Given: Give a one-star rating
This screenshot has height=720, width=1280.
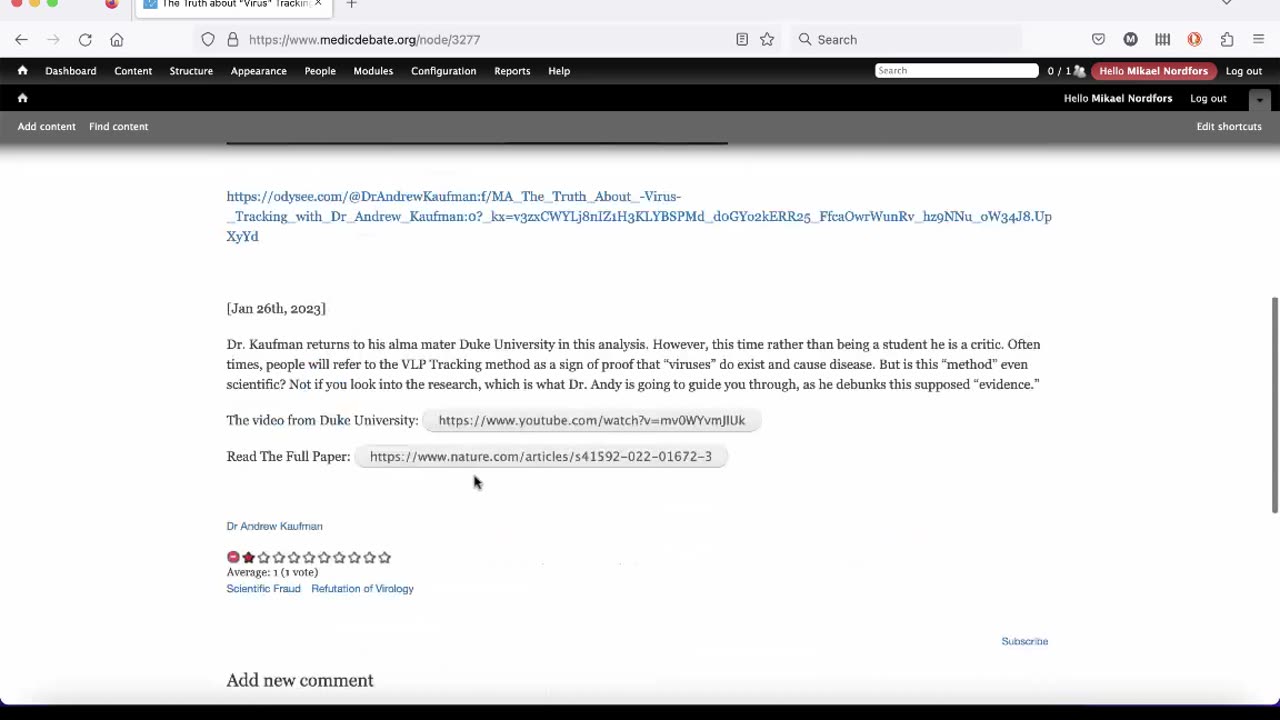Looking at the screenshot, I should (x=248, y=557).
